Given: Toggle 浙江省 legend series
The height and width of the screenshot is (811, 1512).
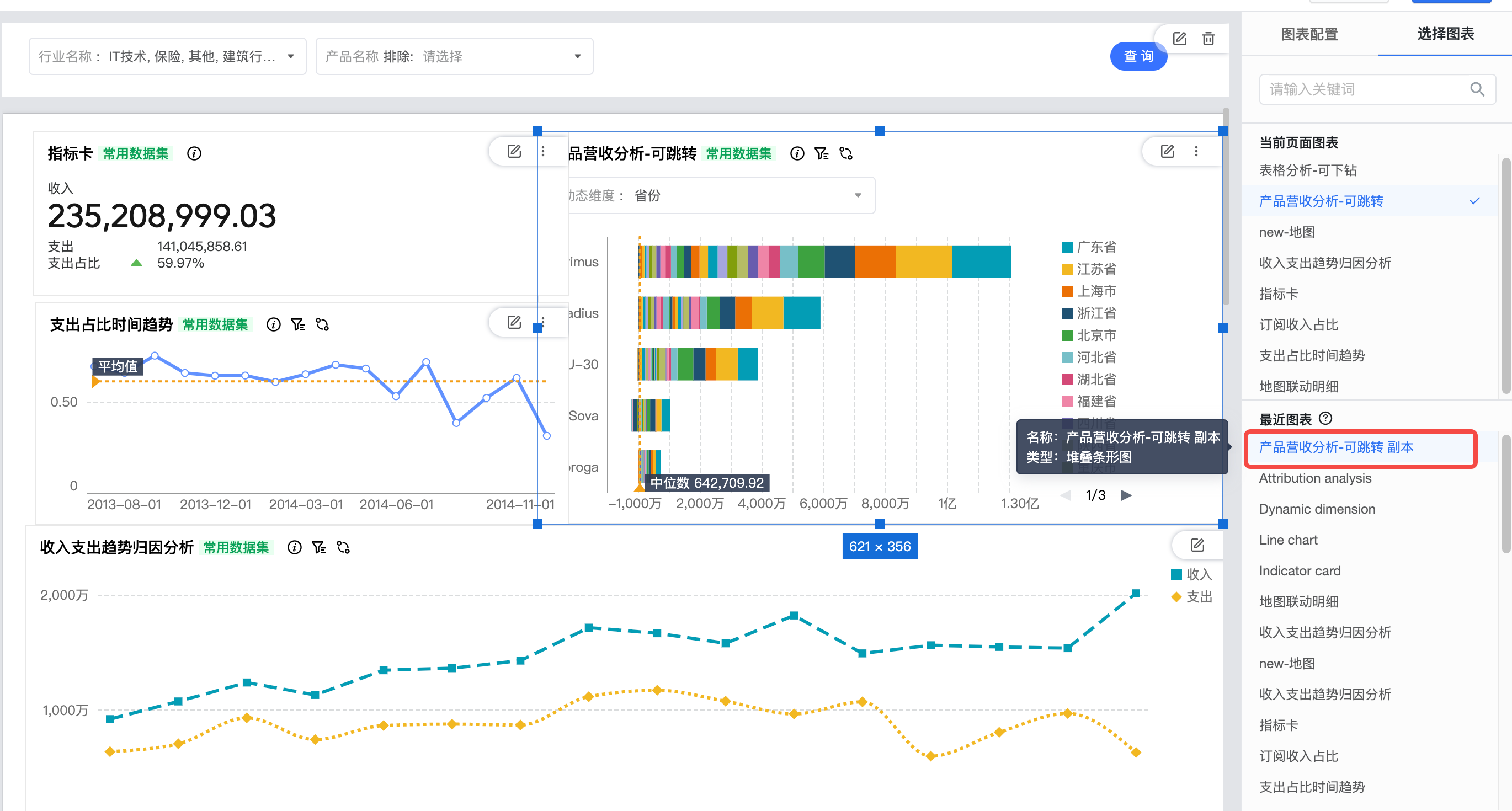Looking at the screenshot, I should click(1089, 313).
